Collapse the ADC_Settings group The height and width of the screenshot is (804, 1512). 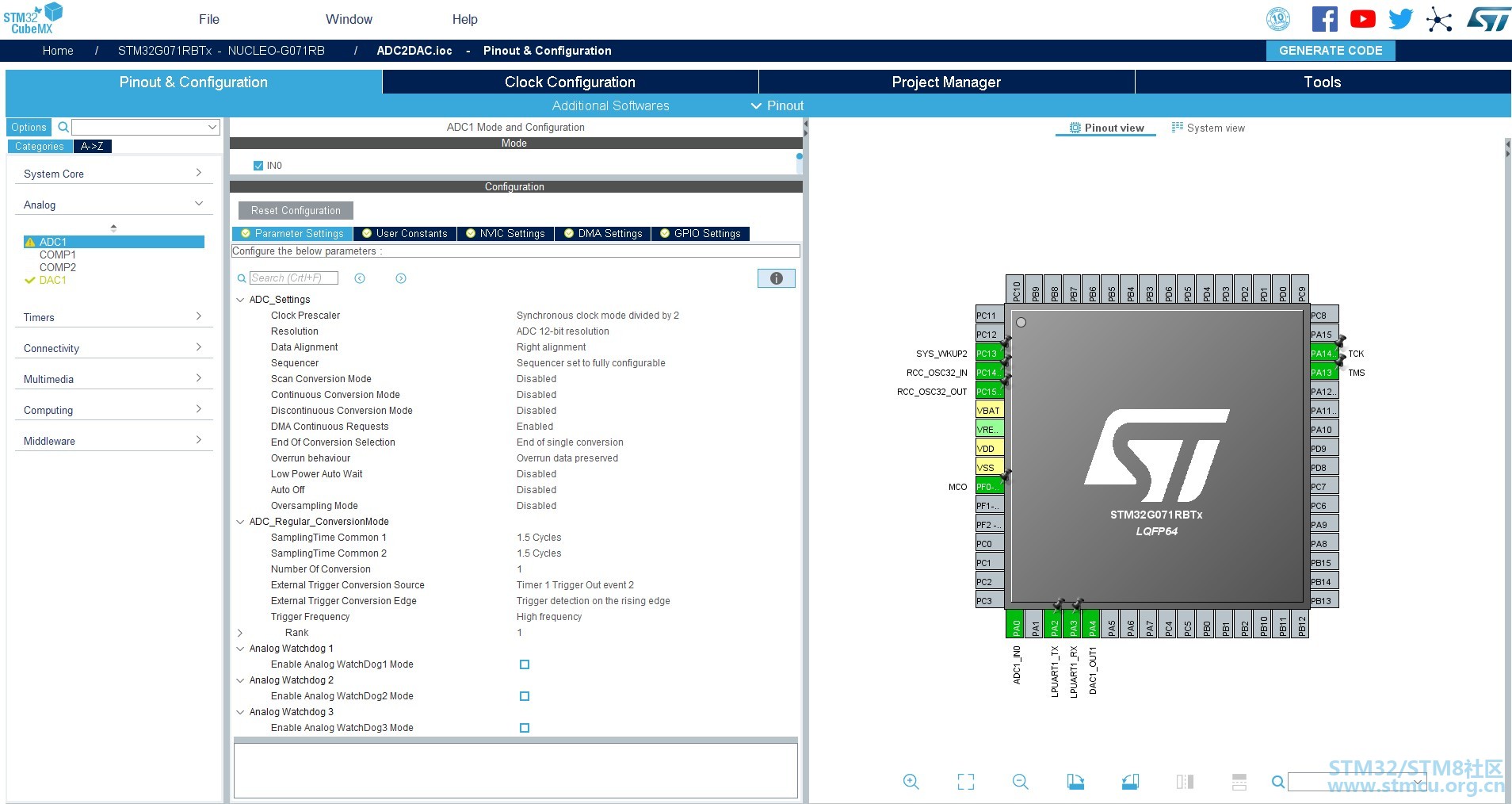tap(240, 300)
